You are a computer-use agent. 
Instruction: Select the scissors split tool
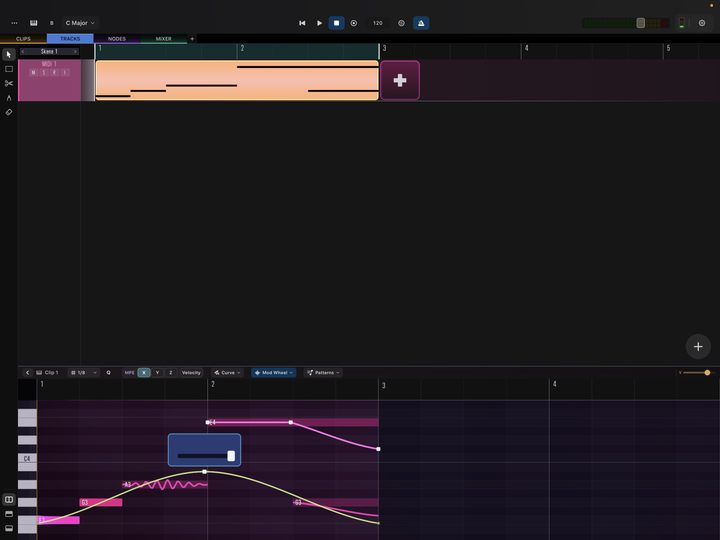pyautogui.click(x=9, y=83)
